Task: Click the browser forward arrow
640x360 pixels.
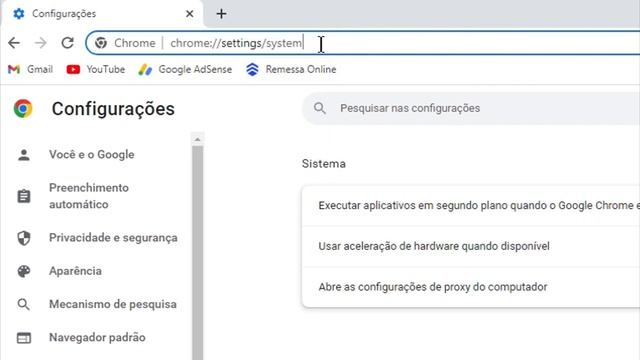Action: click(x=40, y=43)
